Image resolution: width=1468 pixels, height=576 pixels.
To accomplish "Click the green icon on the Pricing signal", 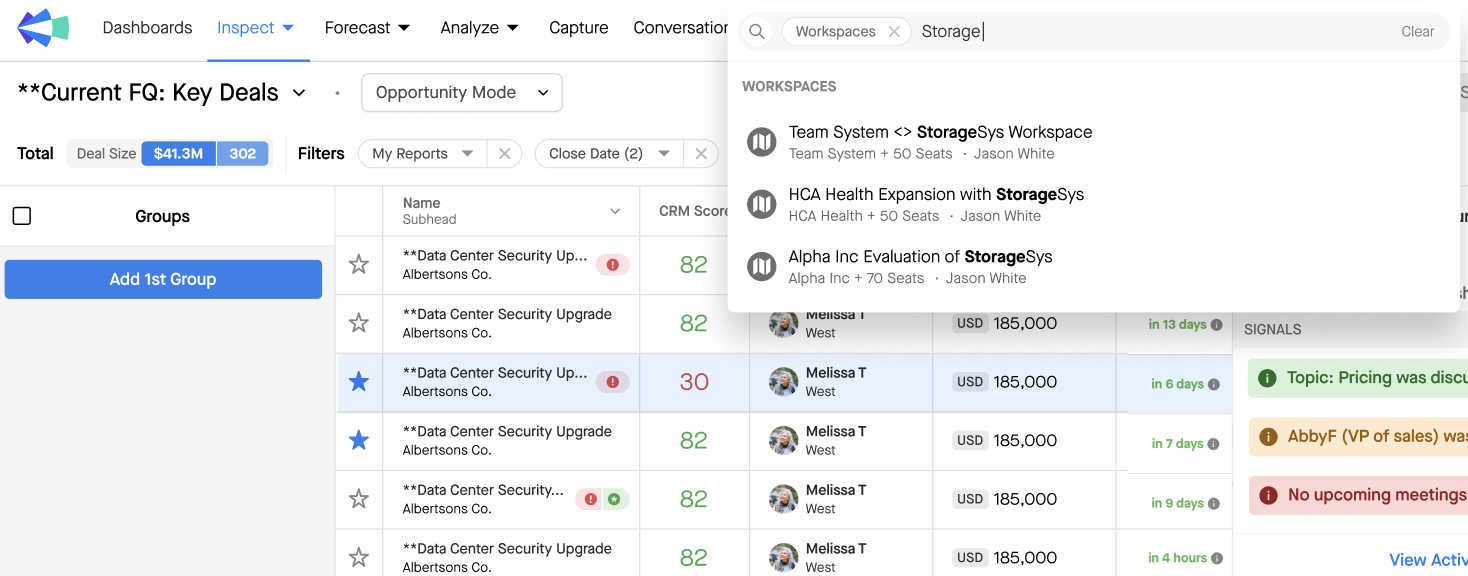I will tap(1268, 378).
